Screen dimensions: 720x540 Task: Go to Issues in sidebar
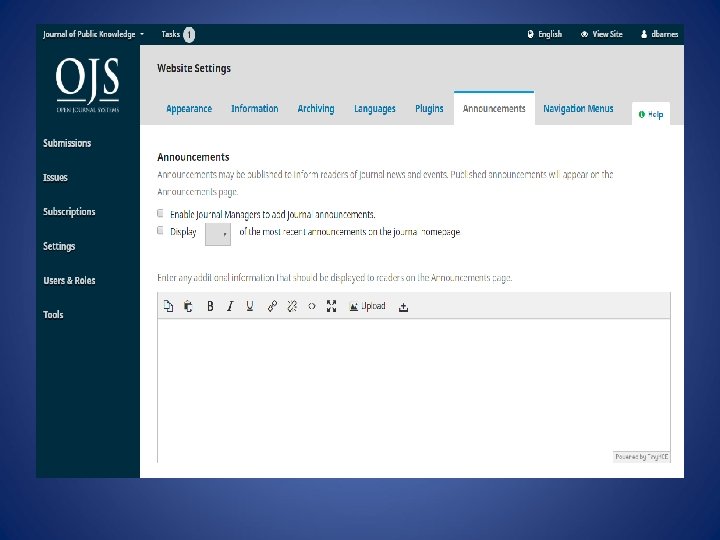click(55, 178)
